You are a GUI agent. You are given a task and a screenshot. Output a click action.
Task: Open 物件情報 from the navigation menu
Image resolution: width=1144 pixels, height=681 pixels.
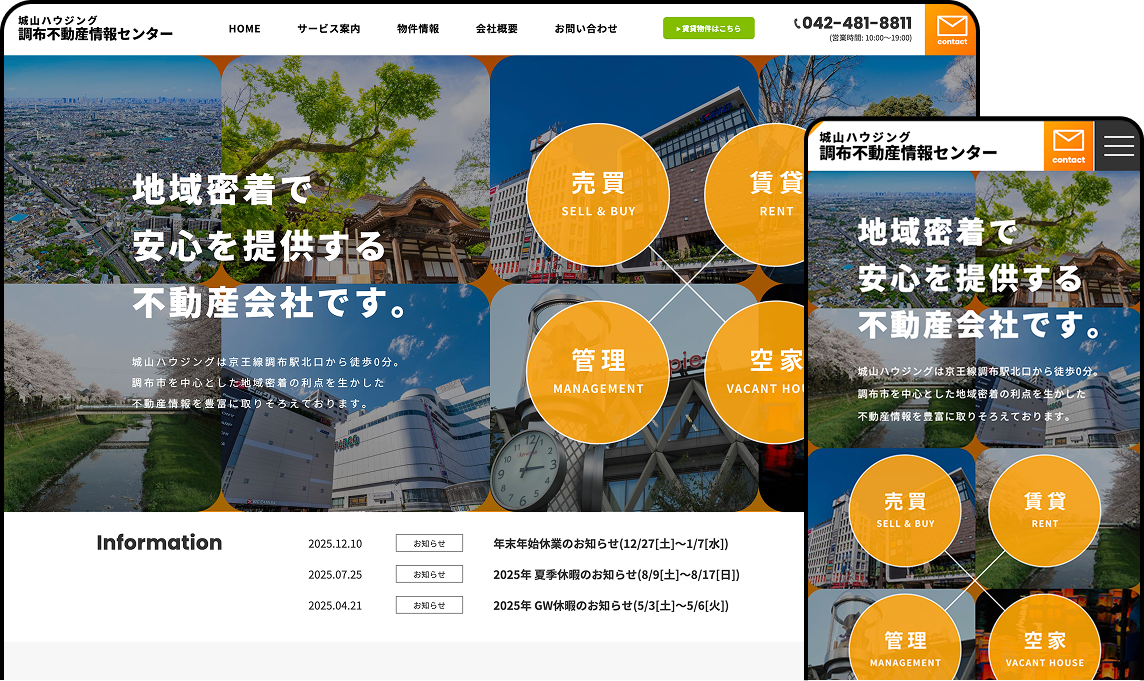click(416, 29)
